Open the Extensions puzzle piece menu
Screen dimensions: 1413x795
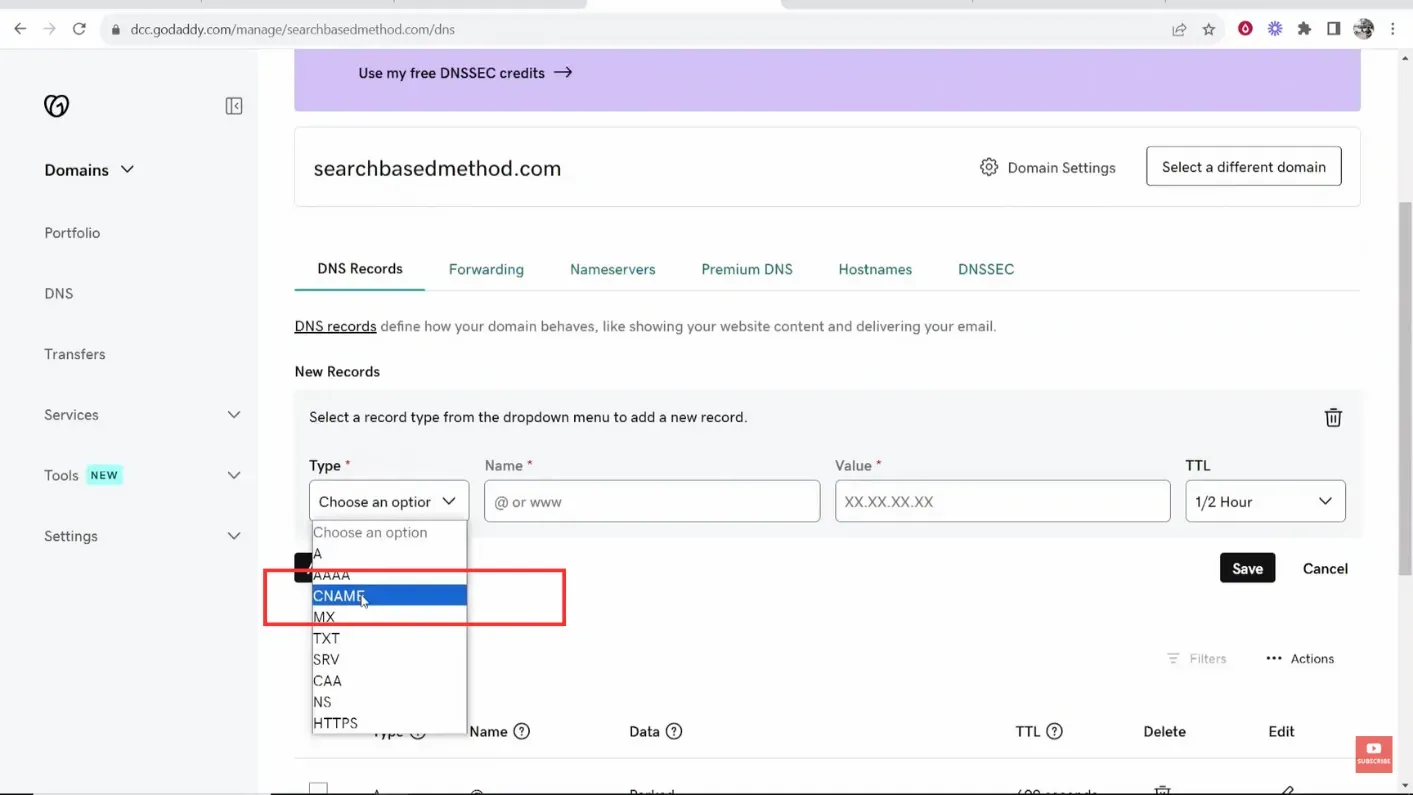coord(1304,29)
